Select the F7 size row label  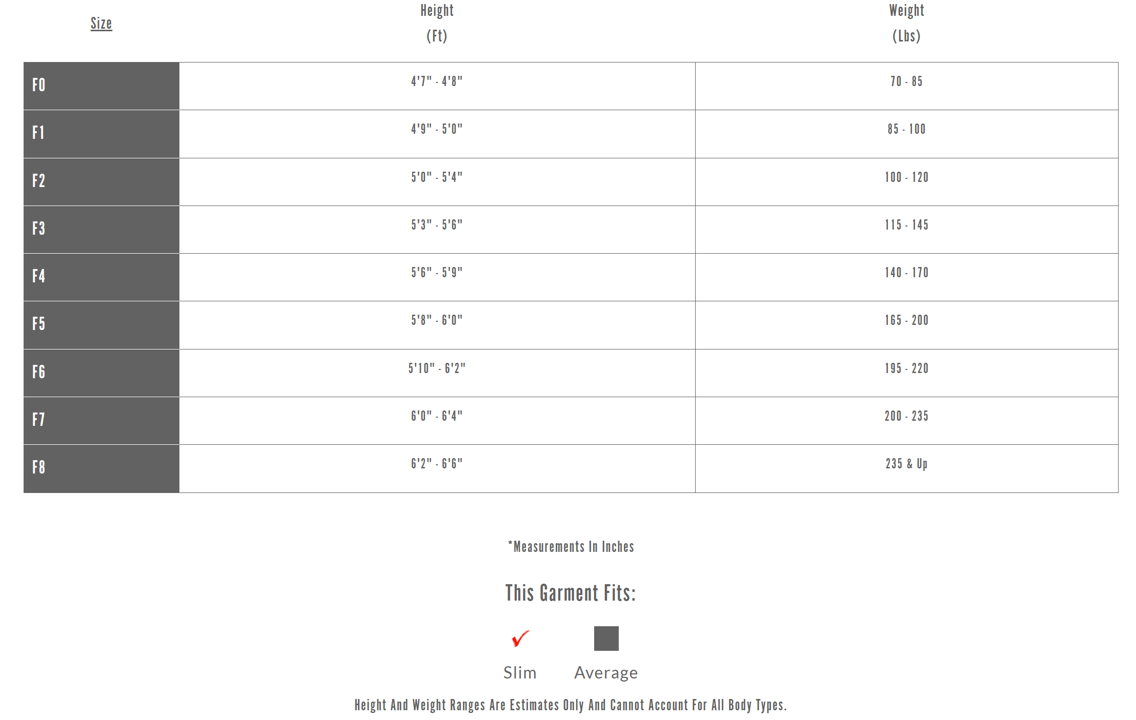[39, 420]
